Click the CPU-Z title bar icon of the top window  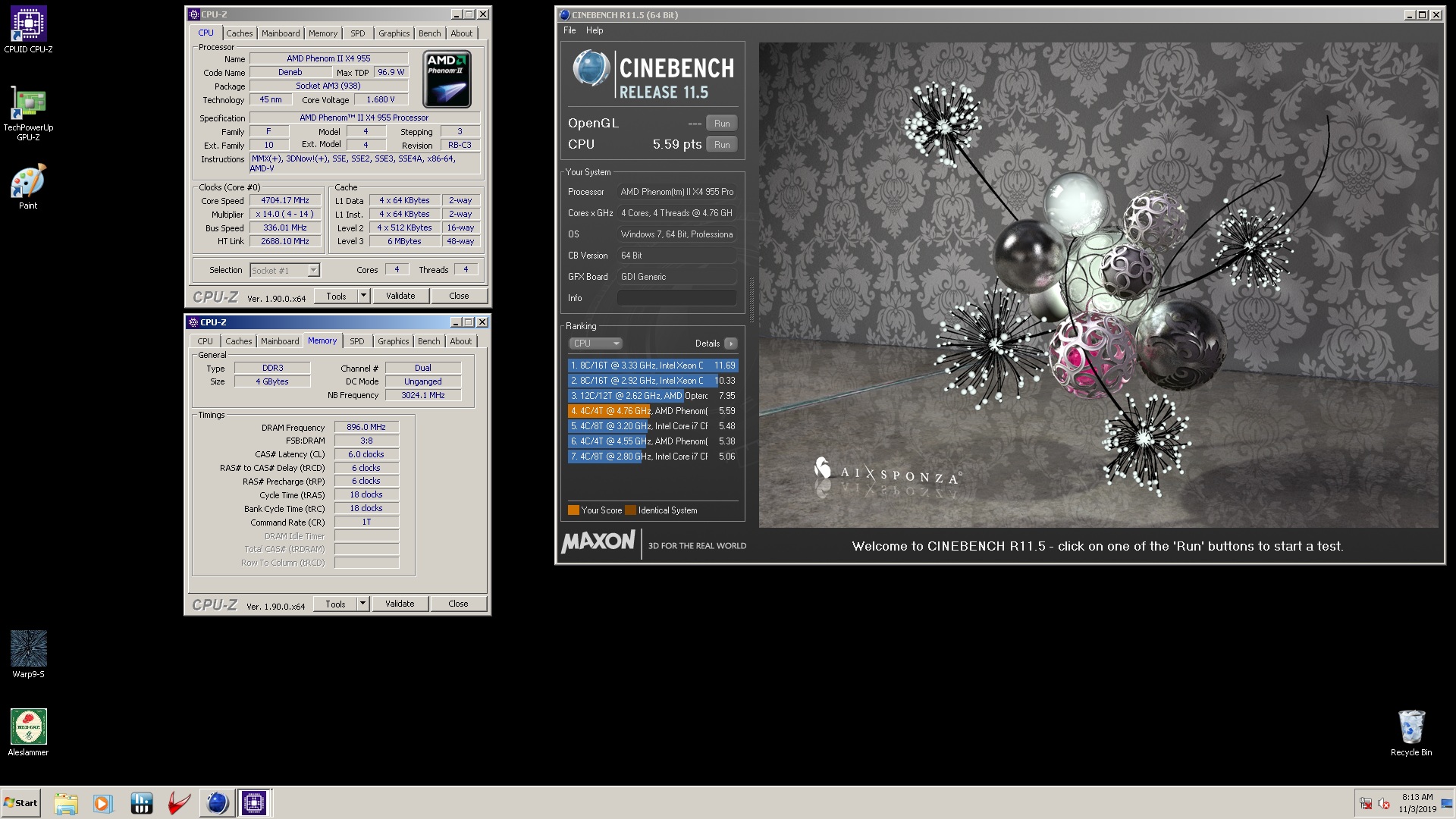[x=194, y=14]
